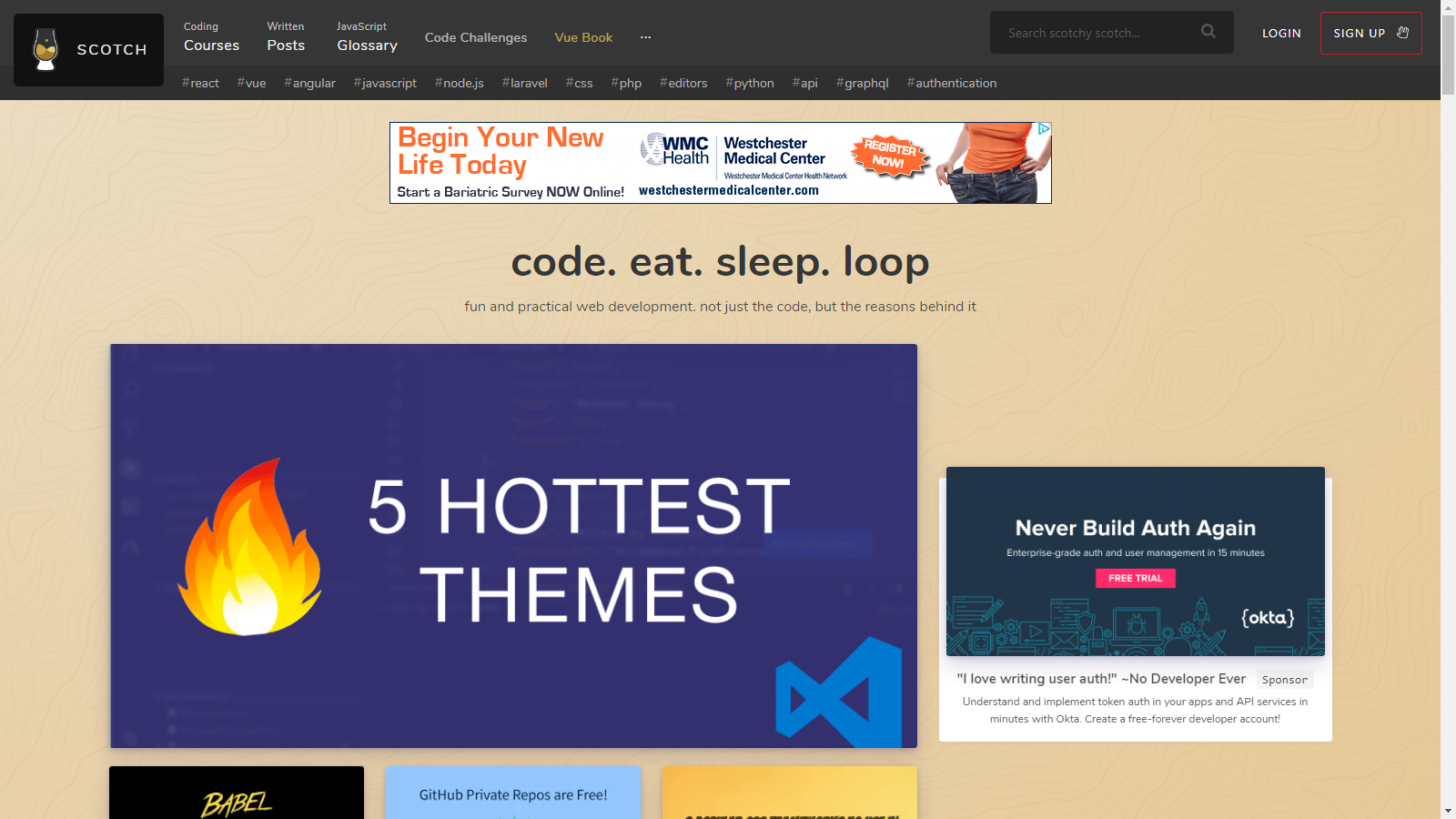
Task: Click the {okta} logo in sponsor banner
Action: pyautogui.click(x=1268, y=618)
